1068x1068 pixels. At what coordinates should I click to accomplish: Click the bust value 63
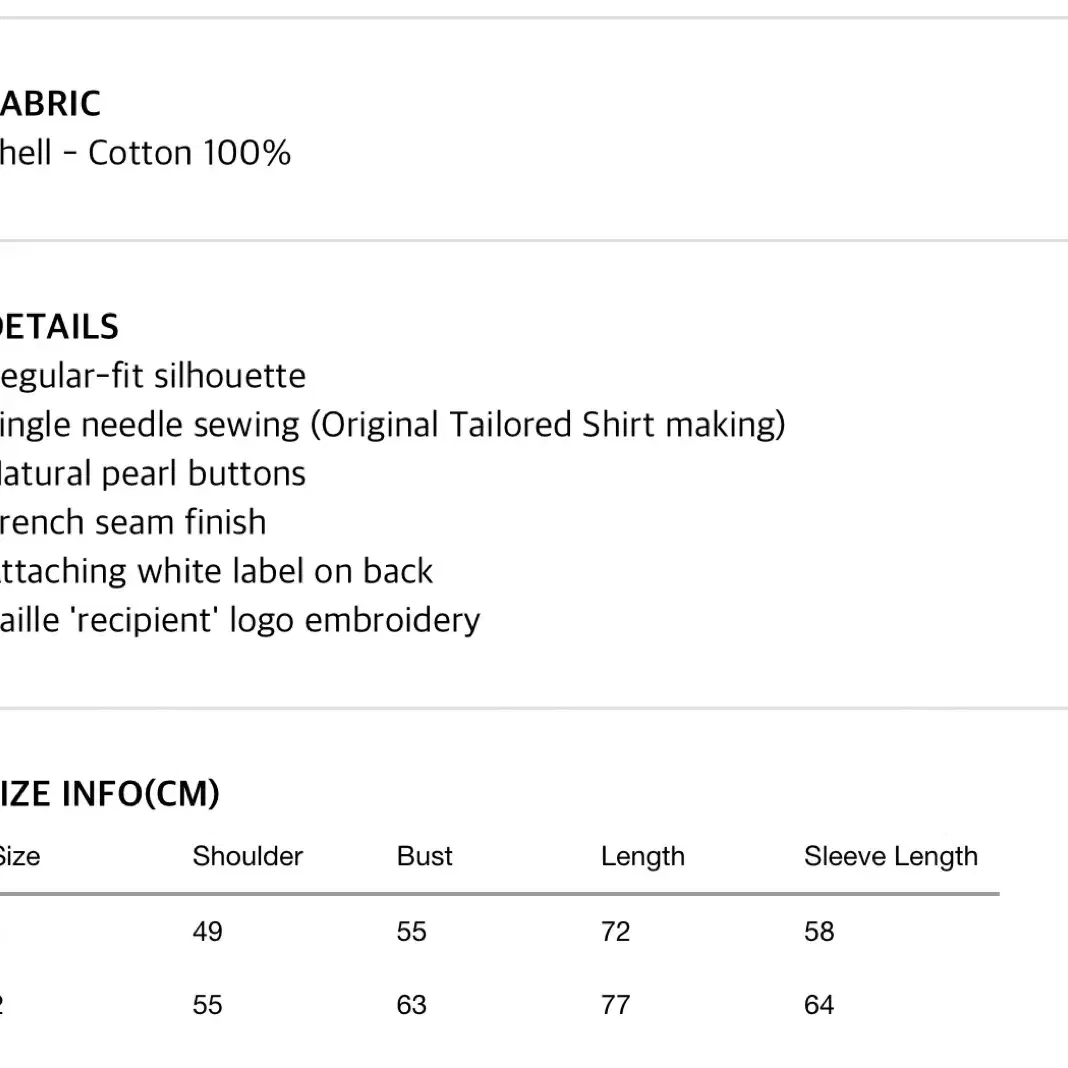(x=411, y=1005)
